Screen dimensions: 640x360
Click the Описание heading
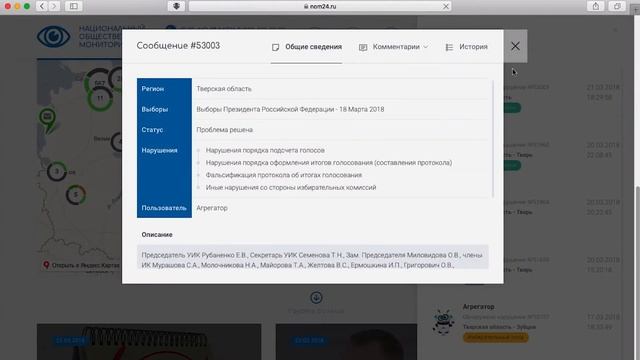[157, 235]
